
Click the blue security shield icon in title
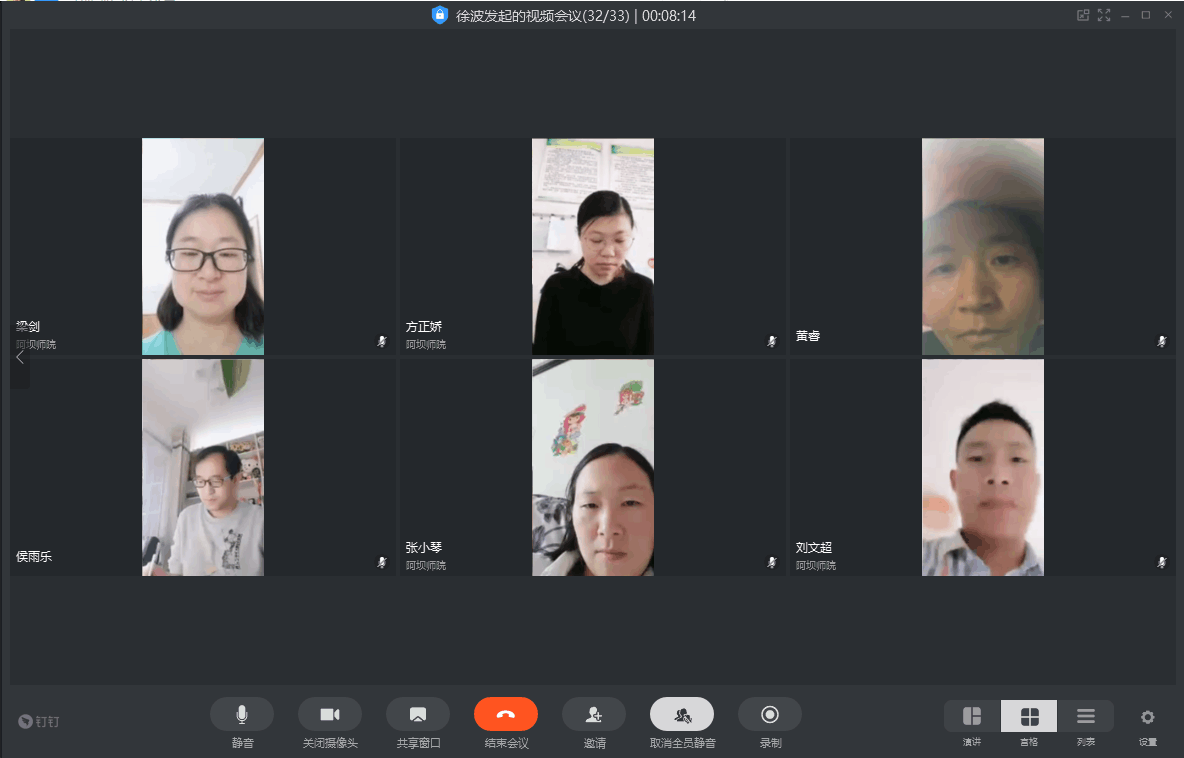(x=439, y=15)
